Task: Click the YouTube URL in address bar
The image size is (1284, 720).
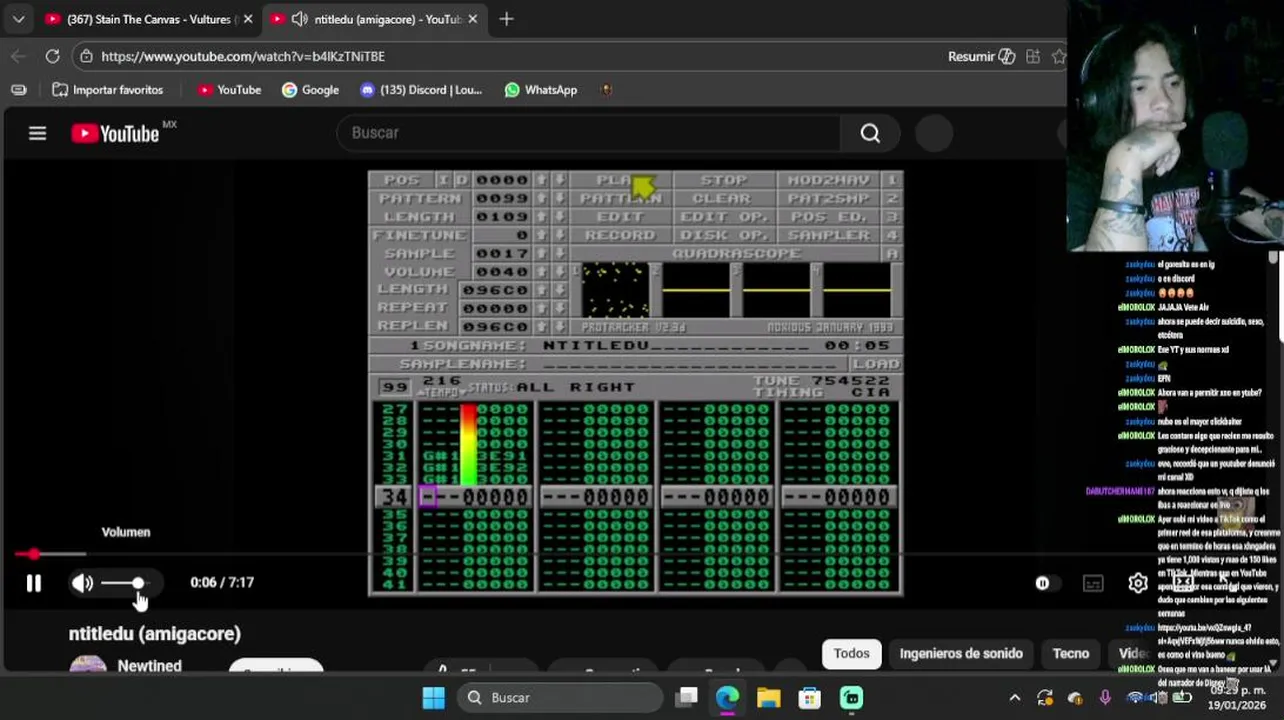Action: 243,56
